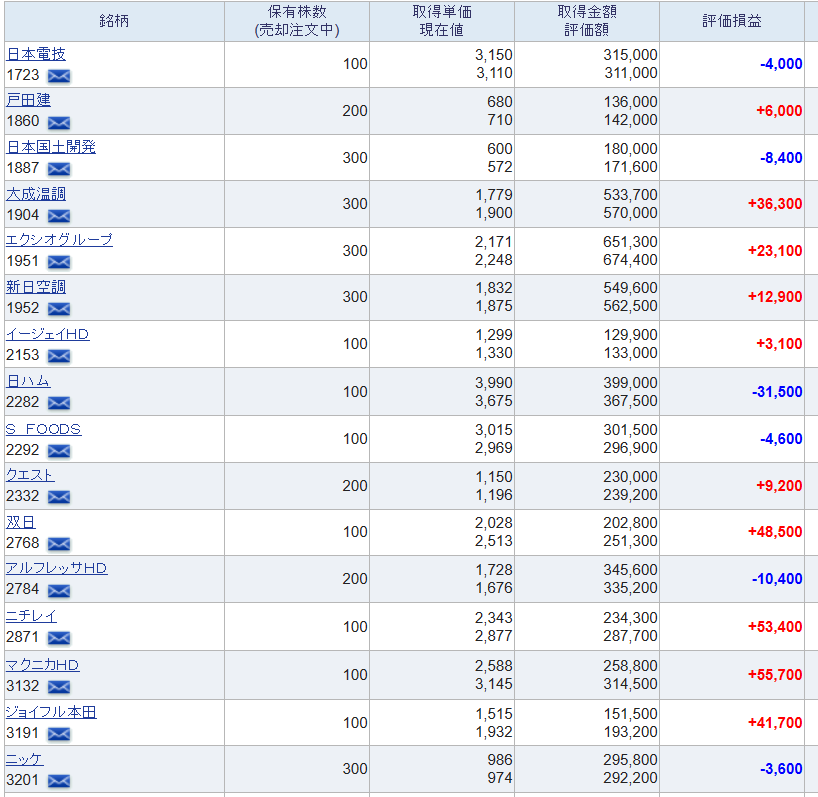
Task: Click the エクシオグループ link
Action: (59, 240)
